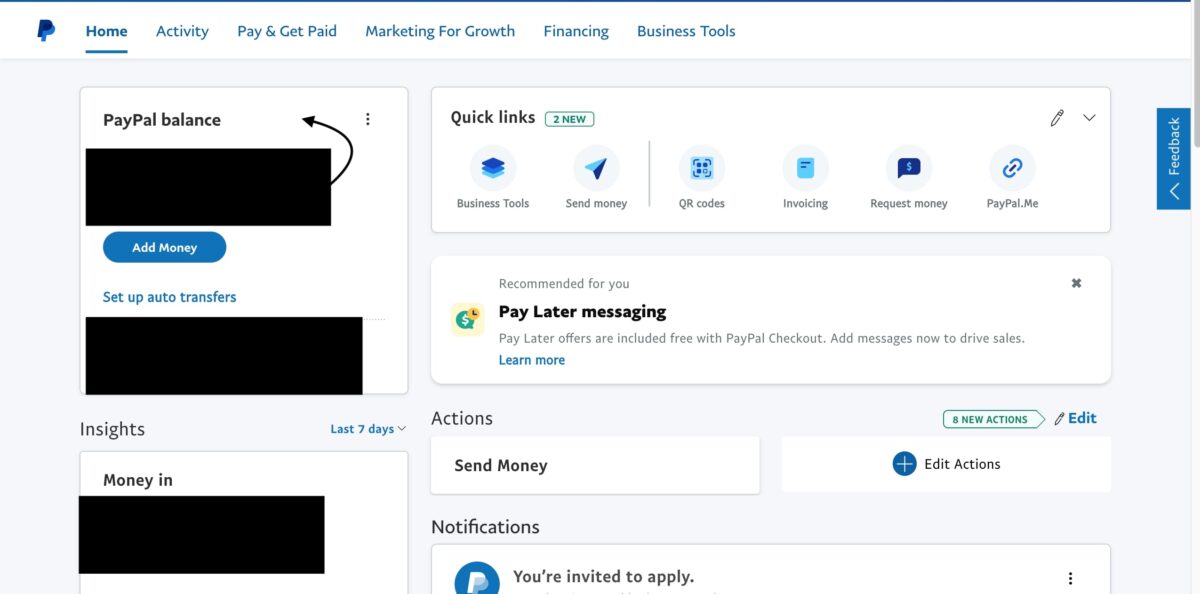This screenshot has width=1200, height=594.
Task: Click the Edit Actions plus button
Action: [904, 464]
